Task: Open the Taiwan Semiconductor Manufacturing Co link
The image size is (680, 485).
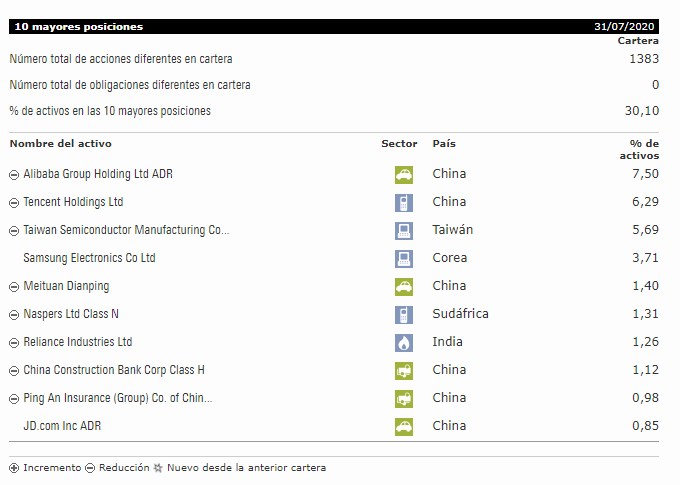Action: [126, 230]
